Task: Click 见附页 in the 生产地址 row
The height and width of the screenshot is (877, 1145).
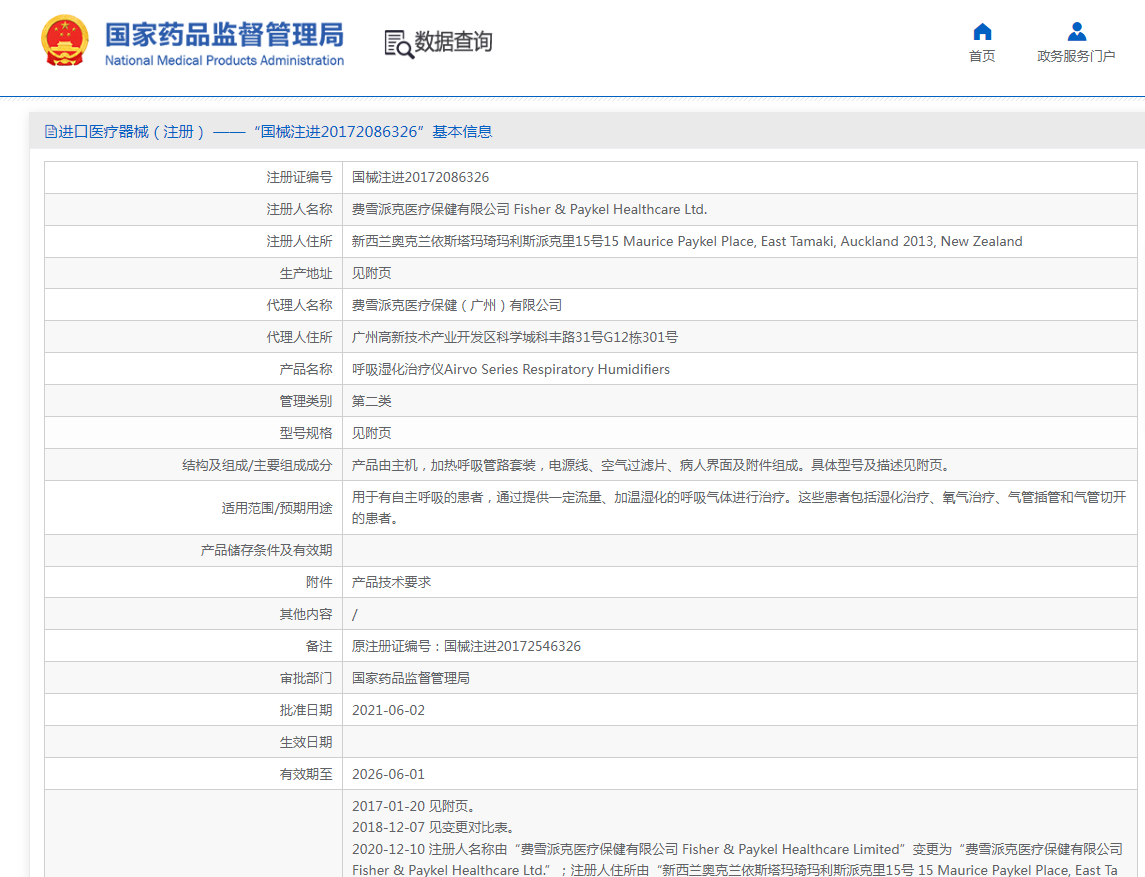Action: 371,273
